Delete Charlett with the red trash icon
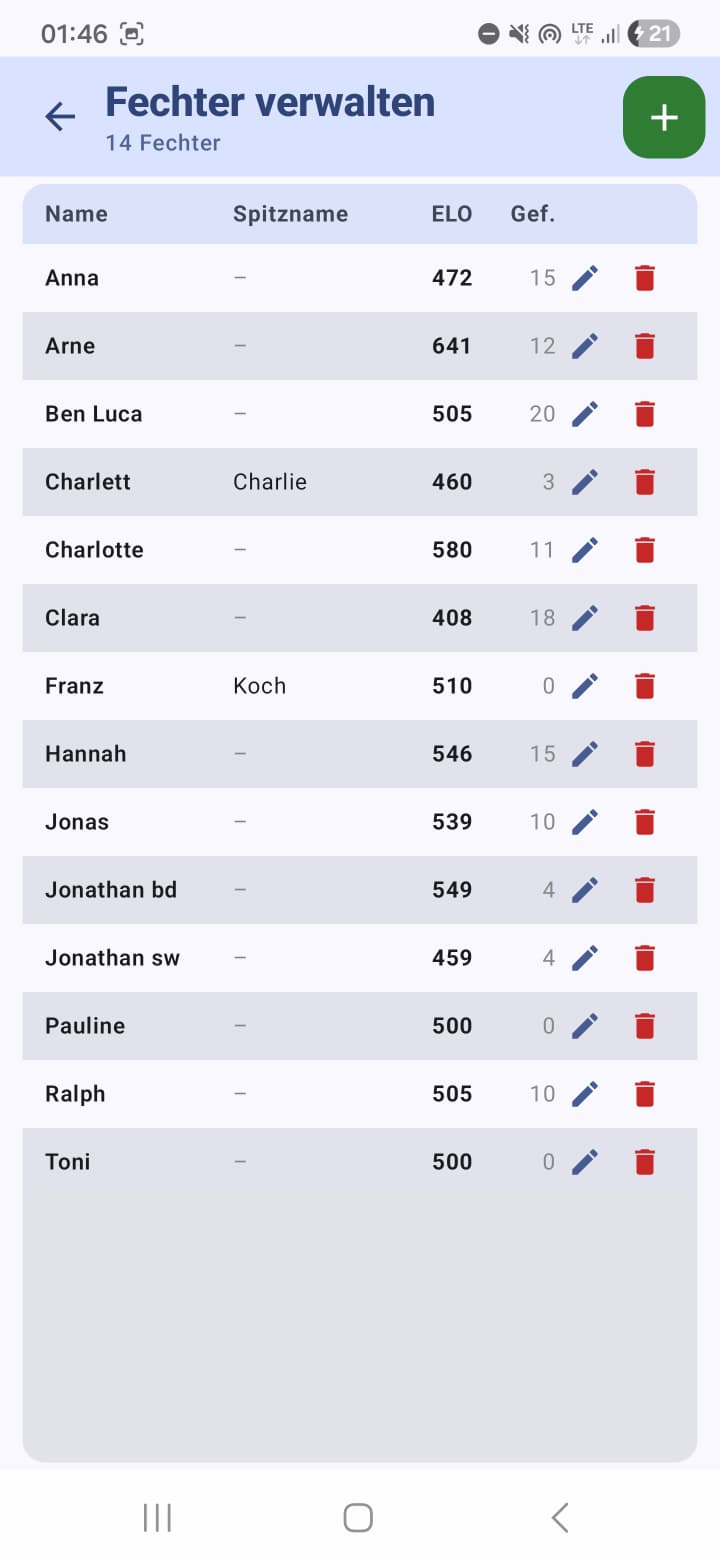Image resolution: width=720 pixels, height=1560 pixels. (645, 482)
